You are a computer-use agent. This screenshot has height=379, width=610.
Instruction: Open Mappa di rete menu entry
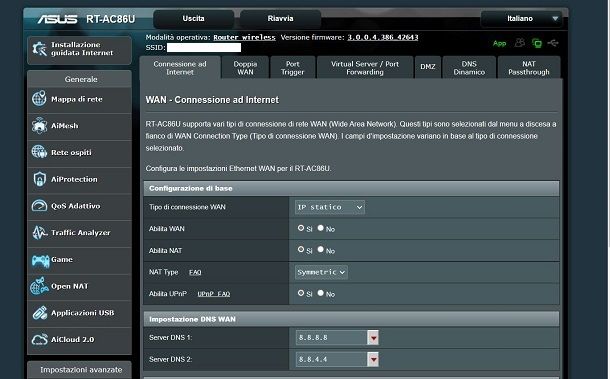click(x=80, y=99)
